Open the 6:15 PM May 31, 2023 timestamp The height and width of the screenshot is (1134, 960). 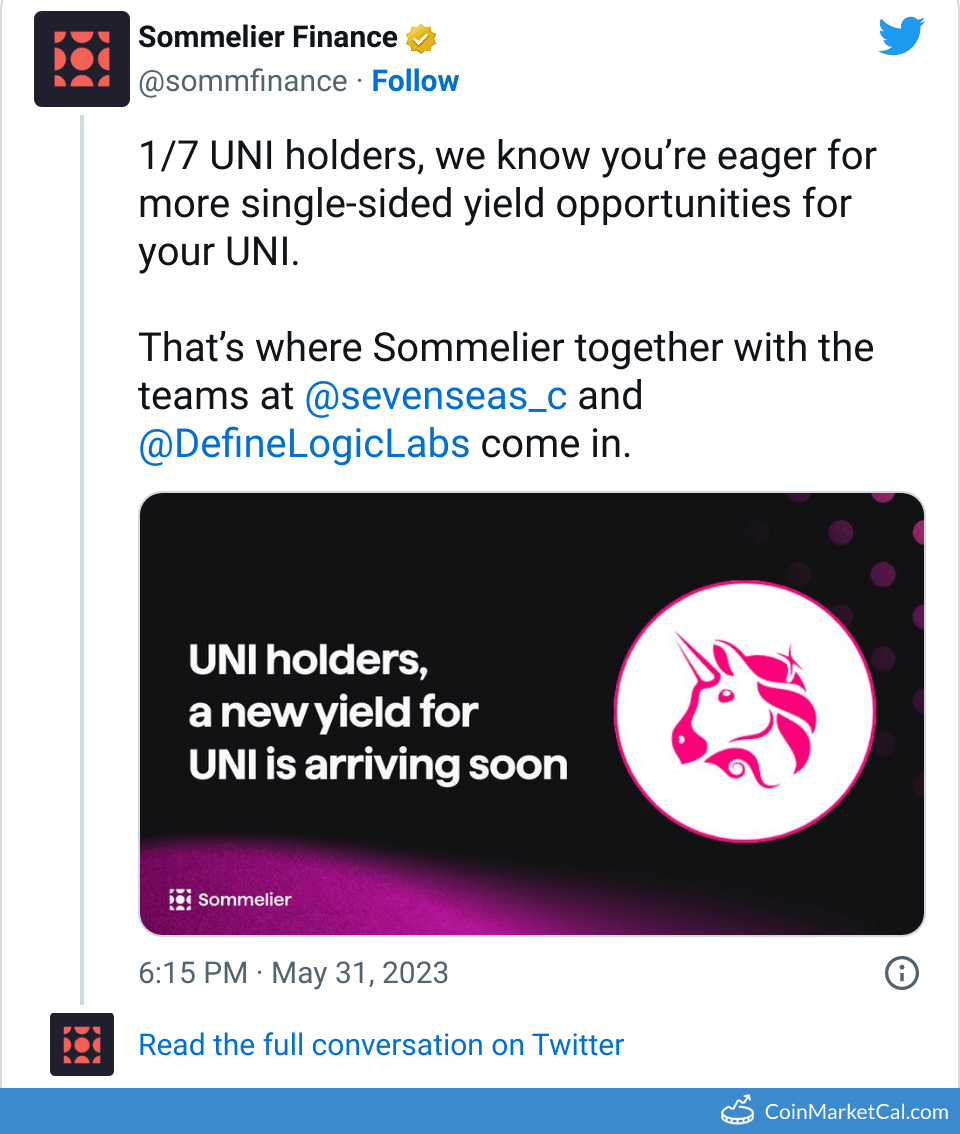[293, 973]
